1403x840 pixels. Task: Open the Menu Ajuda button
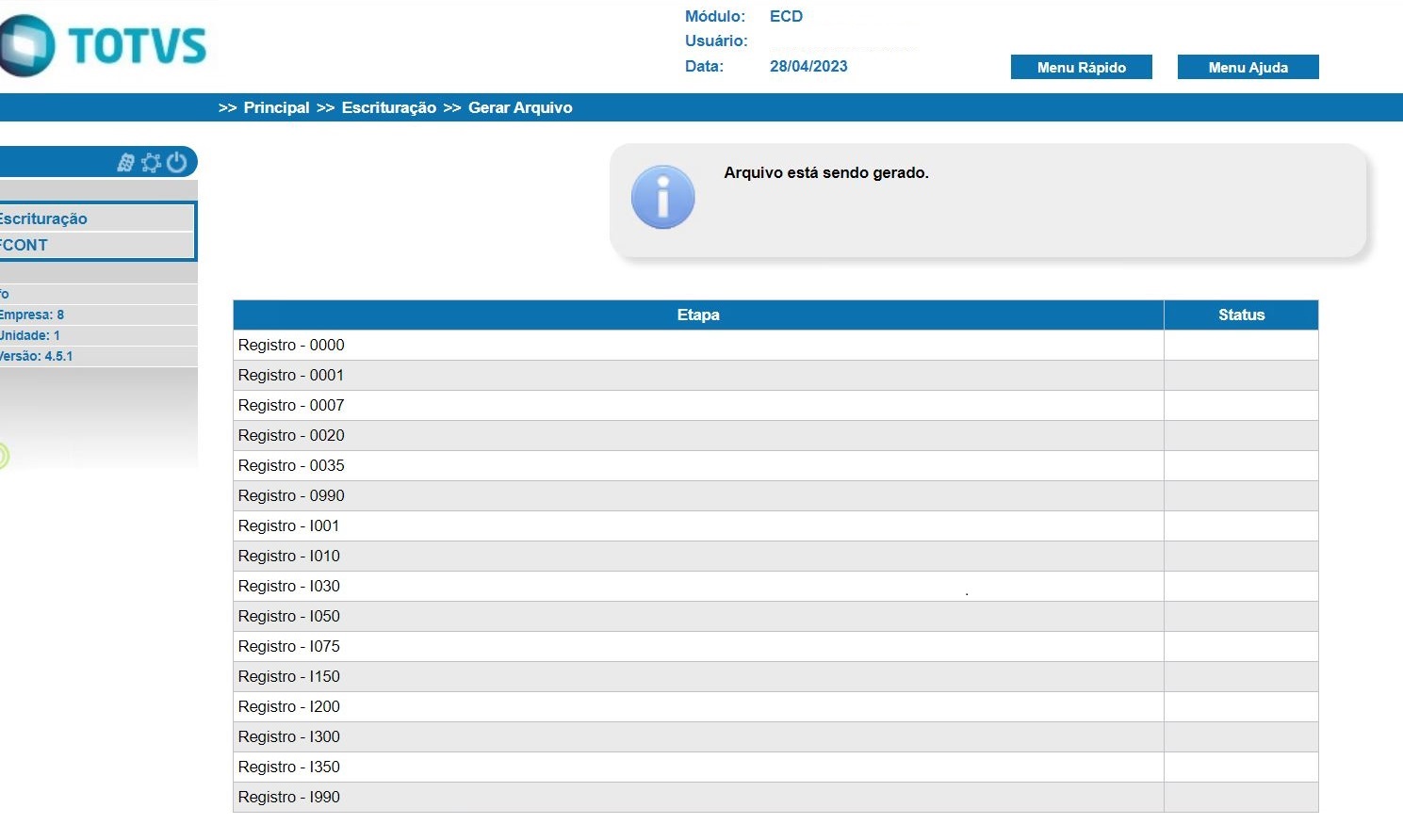click(x=1248, y=67)
